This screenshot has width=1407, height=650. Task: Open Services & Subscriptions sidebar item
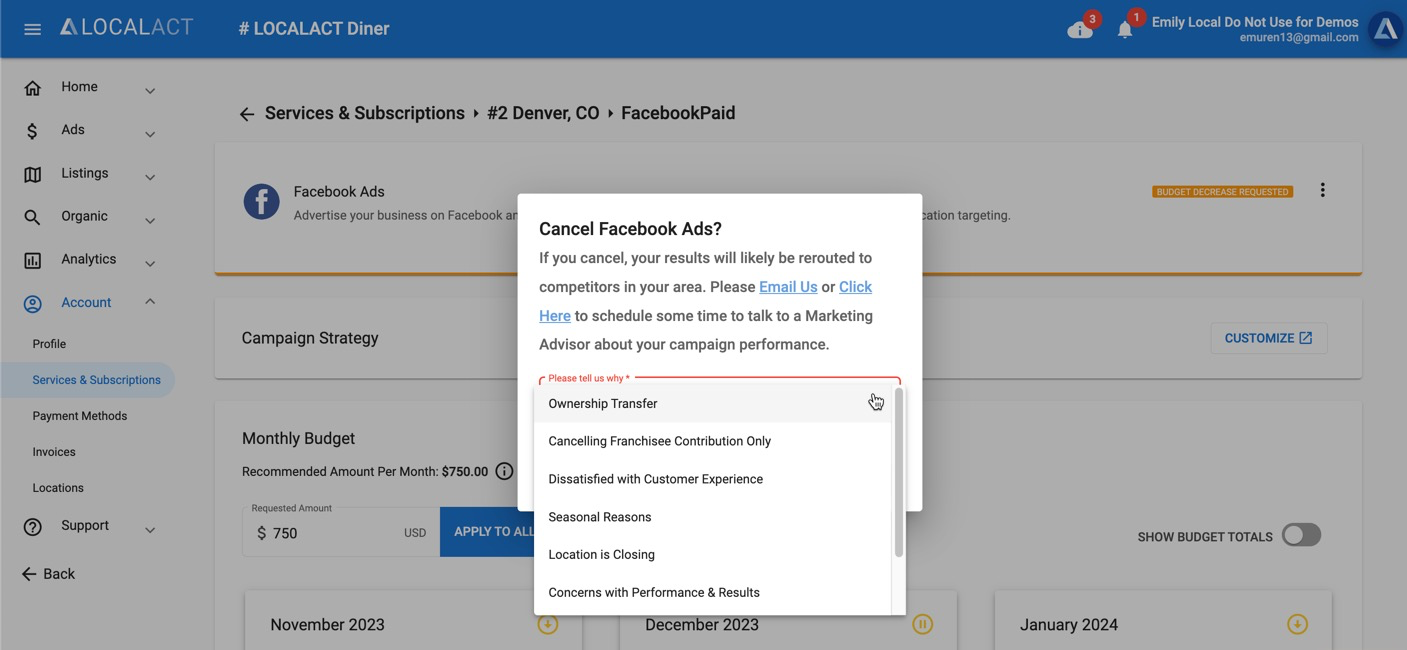click(87, 380)
